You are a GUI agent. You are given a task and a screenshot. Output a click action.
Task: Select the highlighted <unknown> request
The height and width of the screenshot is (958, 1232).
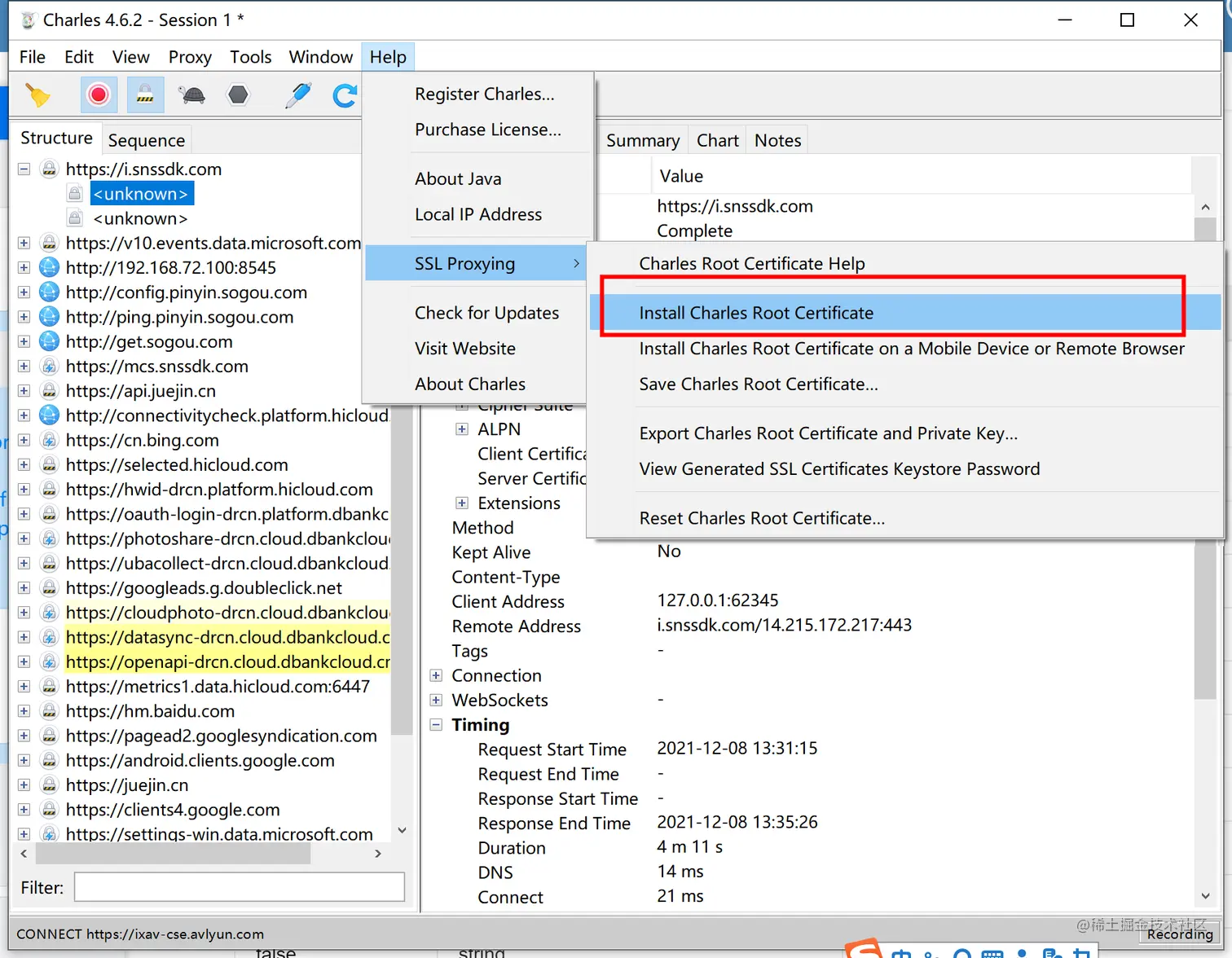coord(141,194)
